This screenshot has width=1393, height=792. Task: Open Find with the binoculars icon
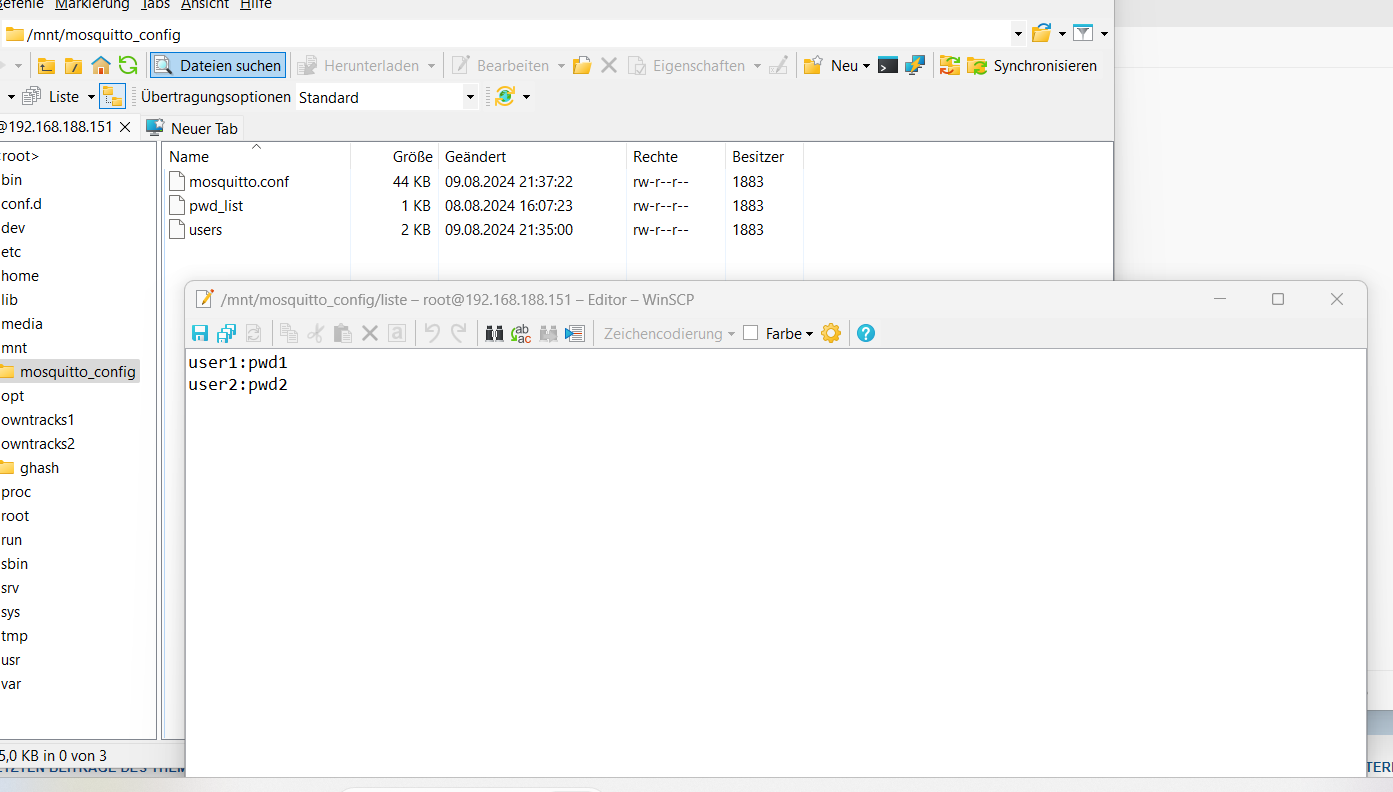coord(494,334)
